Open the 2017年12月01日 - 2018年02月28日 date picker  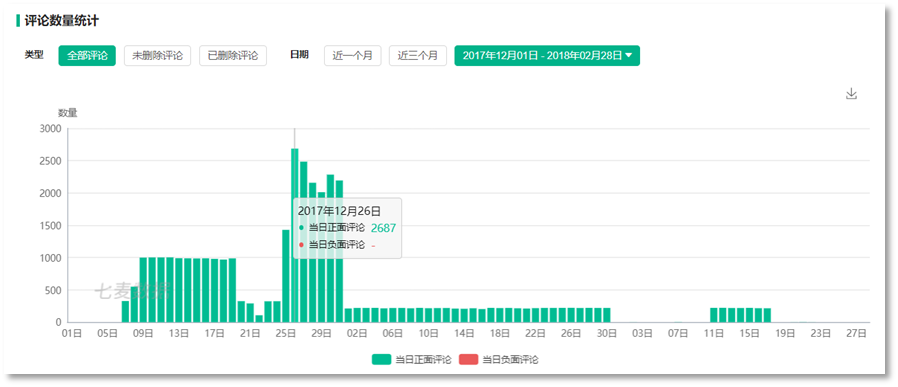(547, 56)
